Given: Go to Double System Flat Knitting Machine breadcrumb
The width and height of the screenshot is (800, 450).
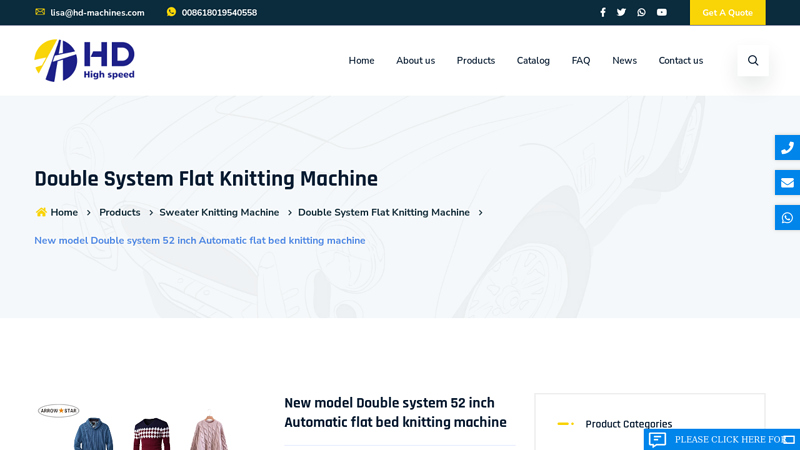Looking at the screenshot, I should pos(384,212).
